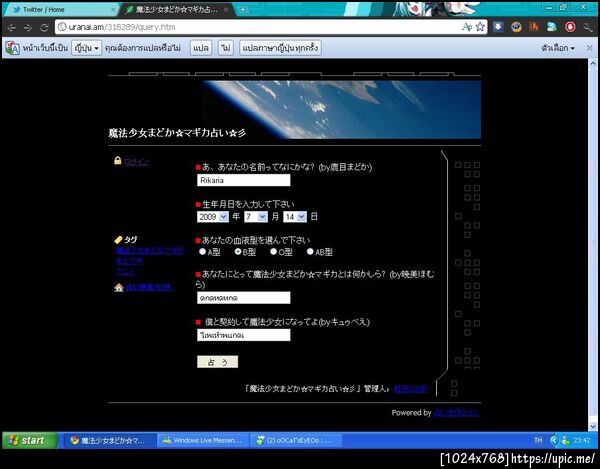Open the birth year dropdown showing 2009

pos(213,217)
